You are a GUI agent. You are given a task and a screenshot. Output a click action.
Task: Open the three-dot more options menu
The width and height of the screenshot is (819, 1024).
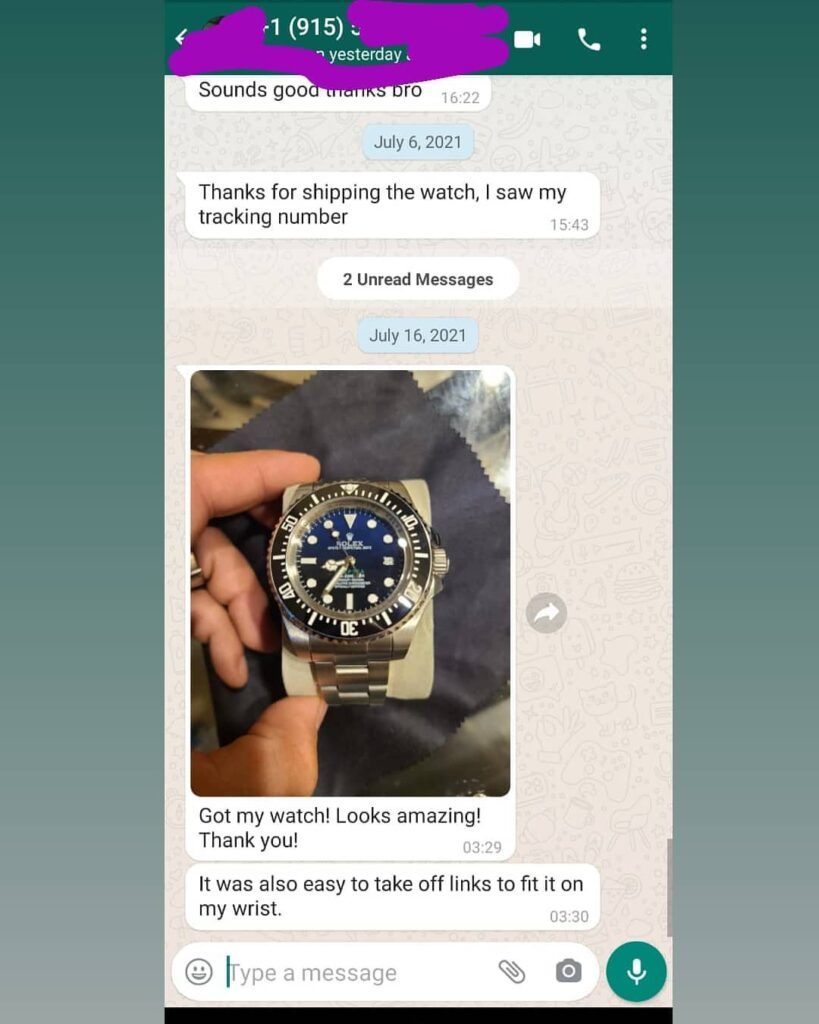[x=643, y=39]
